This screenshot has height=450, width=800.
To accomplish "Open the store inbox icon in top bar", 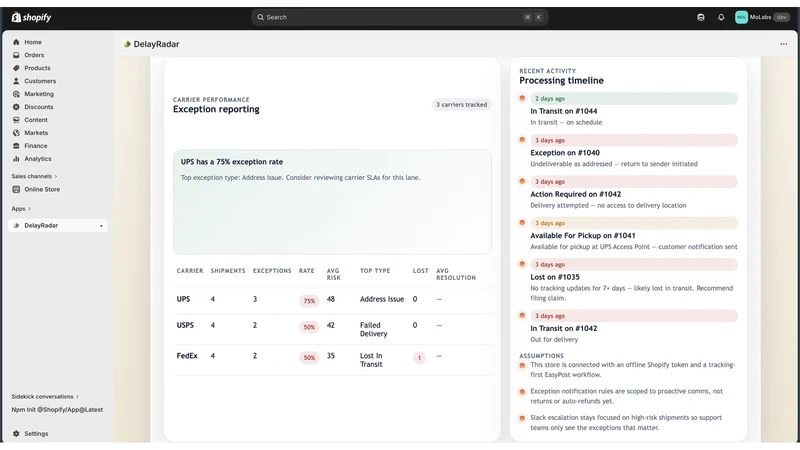I will (x=701, y=17).
